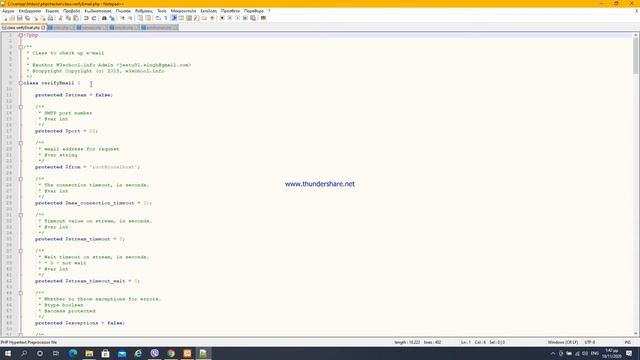Toggle synchronized vertical scrolling icon
640x360 pixels.
[140, 18]
